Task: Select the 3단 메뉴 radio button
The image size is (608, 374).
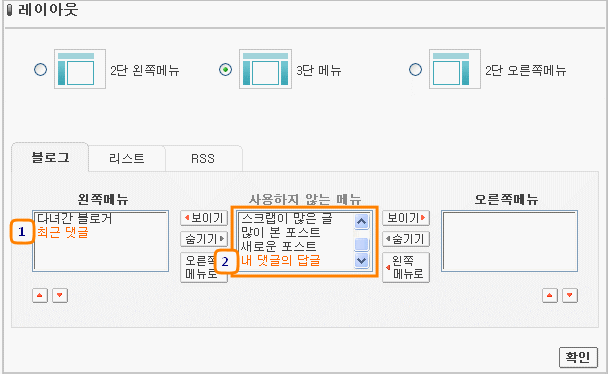Action: (x=225, y=70)
